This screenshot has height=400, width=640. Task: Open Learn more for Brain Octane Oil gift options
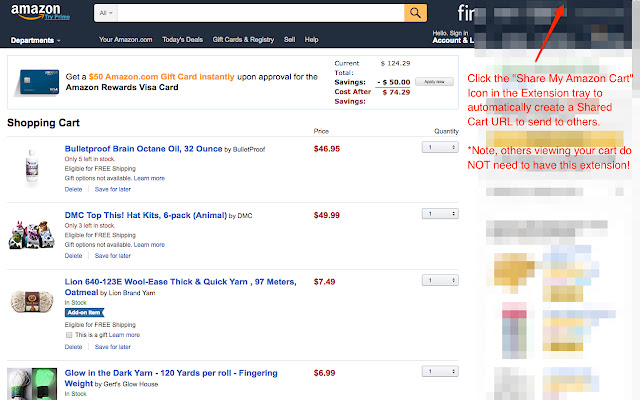pyautogui.click(x=149, y=178)
